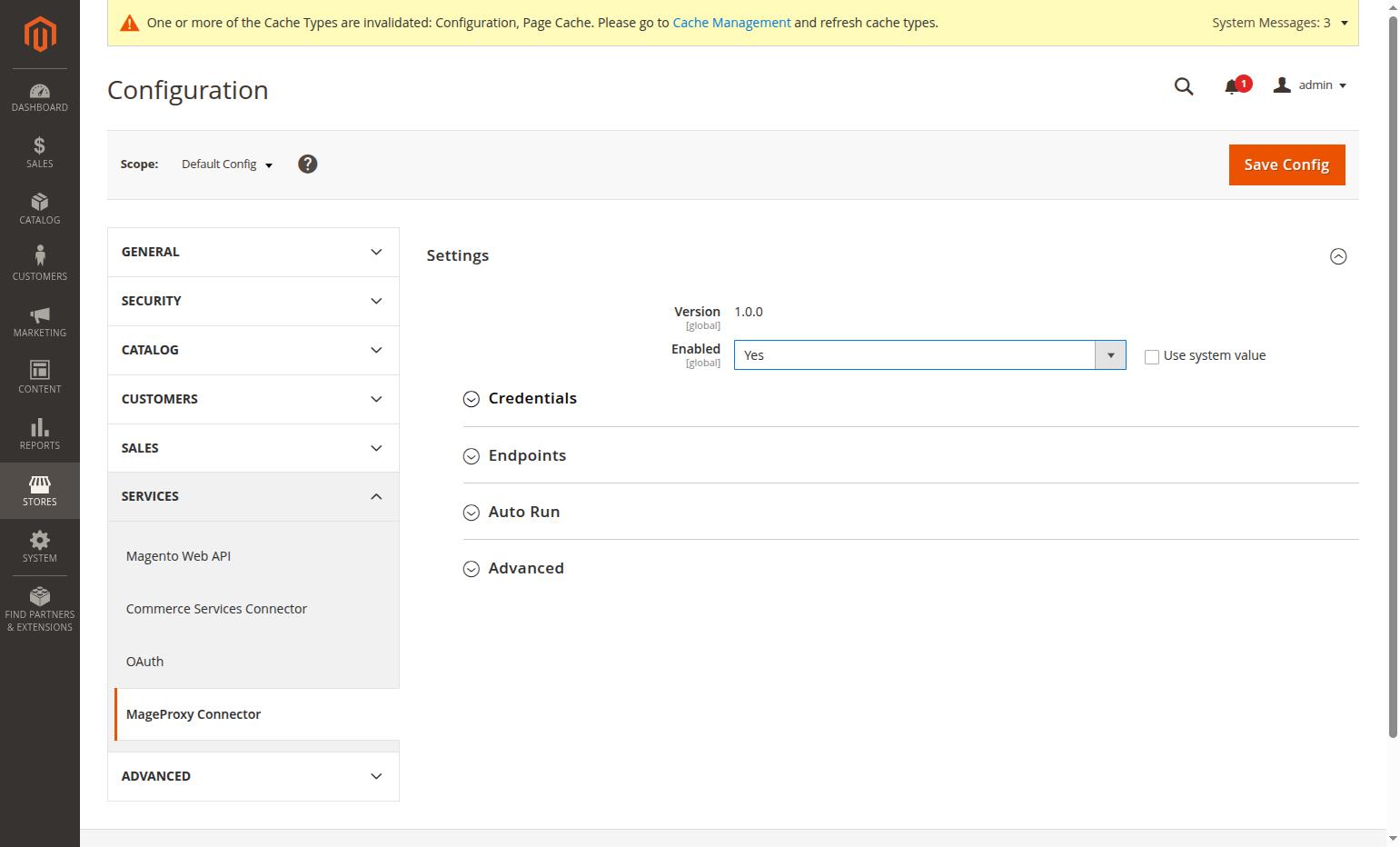Click the notifications bell icon
The width and height of the screenshot is (1400, 847).
pos(1232,86)
